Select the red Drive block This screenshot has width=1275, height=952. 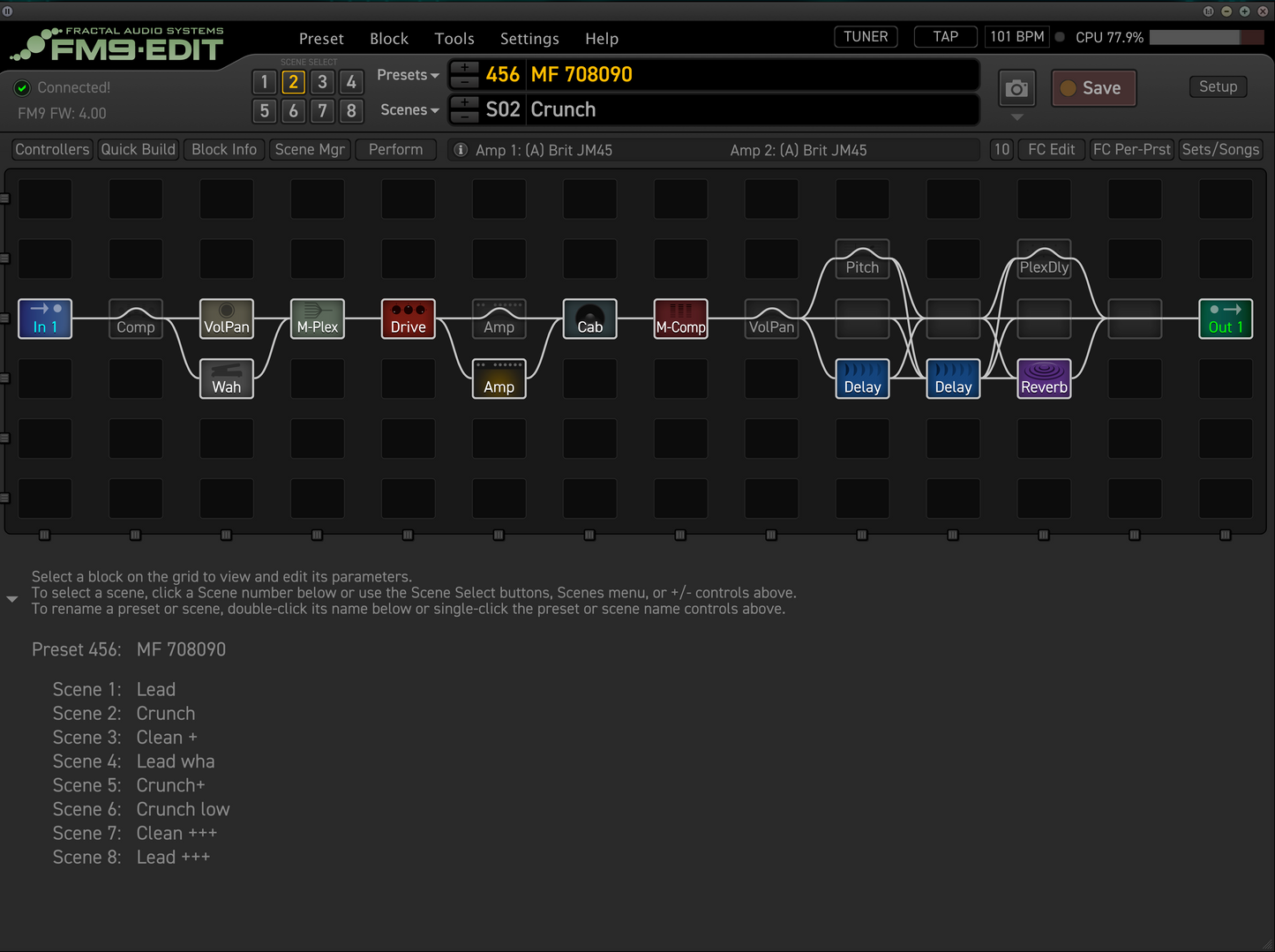[408, 319]
